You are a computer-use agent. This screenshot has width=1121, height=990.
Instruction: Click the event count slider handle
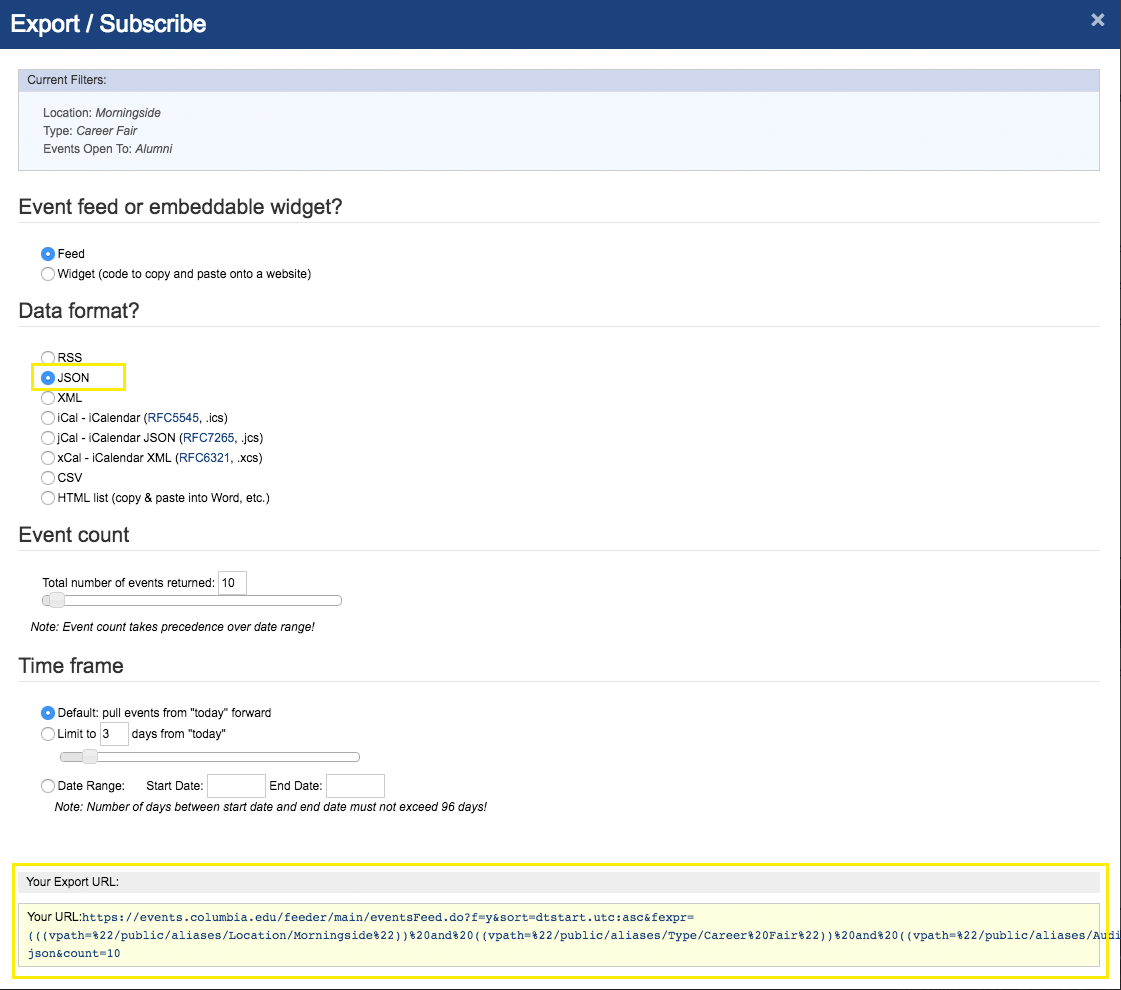[x=56, y=600]
